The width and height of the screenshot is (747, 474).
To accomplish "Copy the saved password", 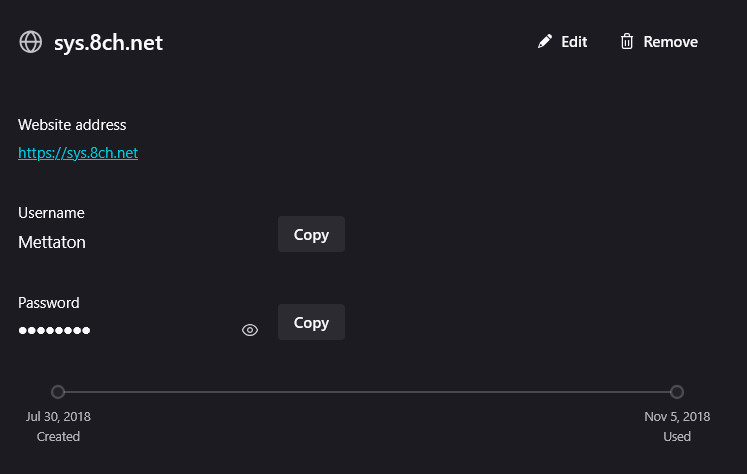I will [311, 322].
